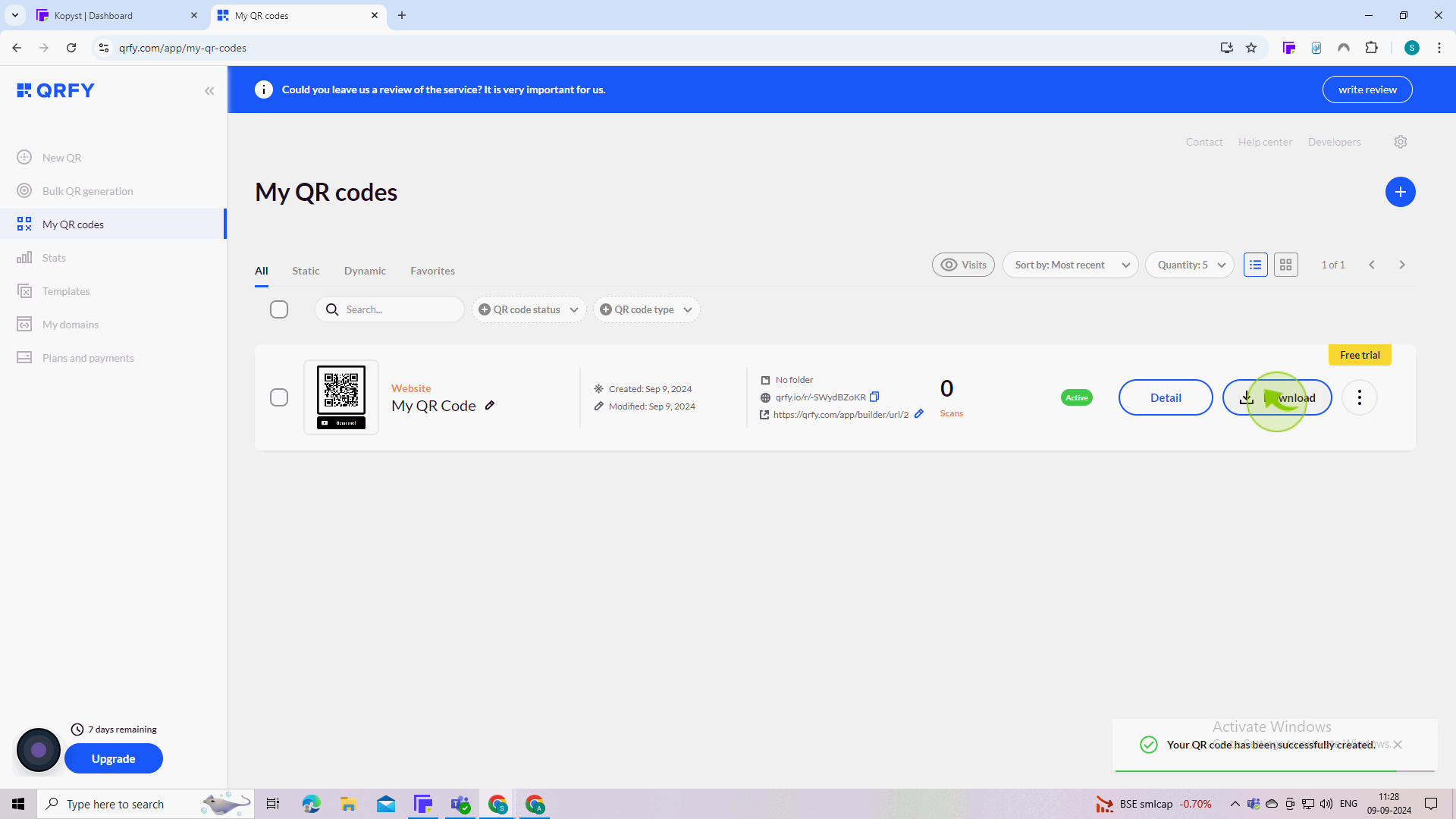Screen dimensions: 1456x819
Task: Click the Active status badge
Action: (1076, 397)
